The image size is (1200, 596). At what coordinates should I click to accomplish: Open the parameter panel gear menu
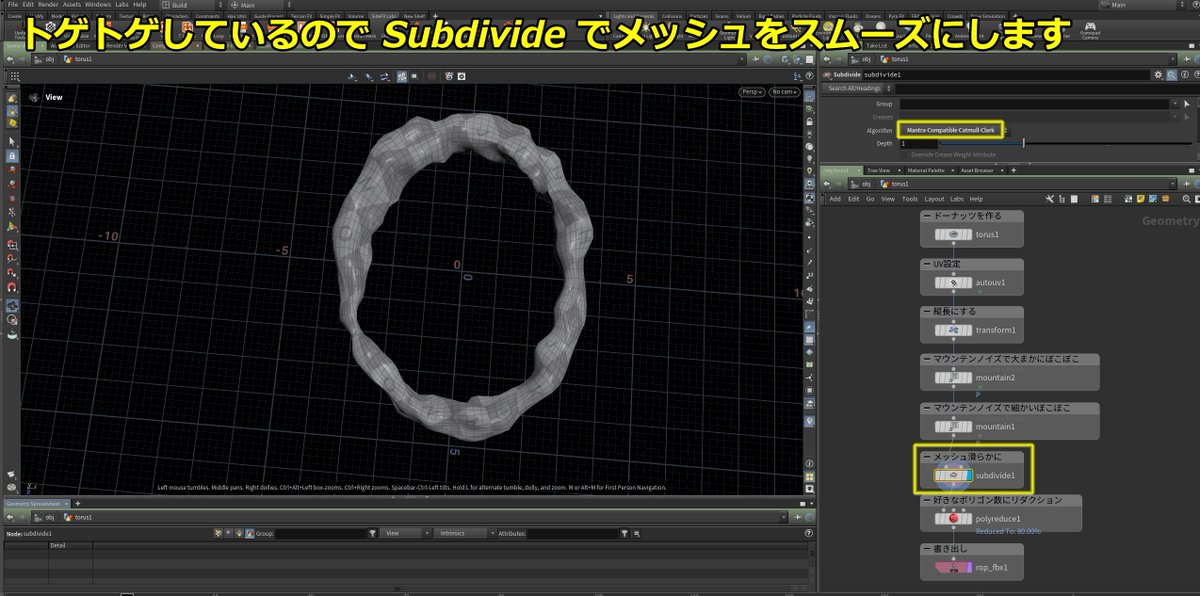(x=1157, y=74)
